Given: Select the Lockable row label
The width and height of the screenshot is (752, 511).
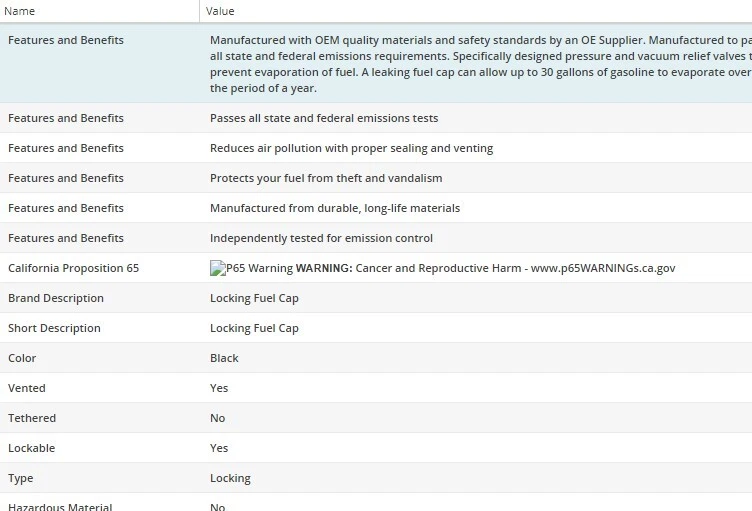Looking at the screenshot, I should pos(31,448).
